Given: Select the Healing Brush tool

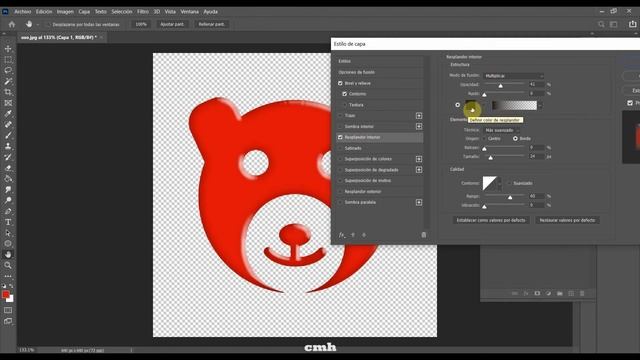Looking at the screenshot, I should coord(8,124).
